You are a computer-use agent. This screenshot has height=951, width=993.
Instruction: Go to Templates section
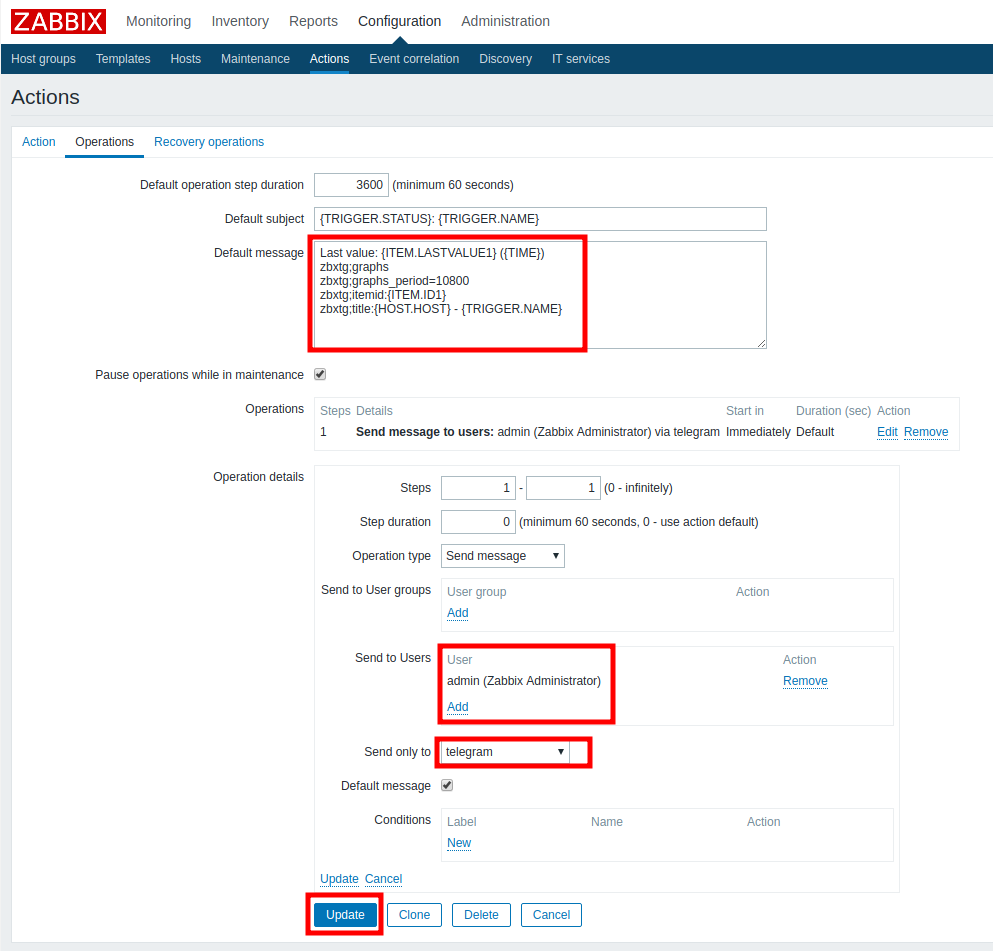point(123,59)
